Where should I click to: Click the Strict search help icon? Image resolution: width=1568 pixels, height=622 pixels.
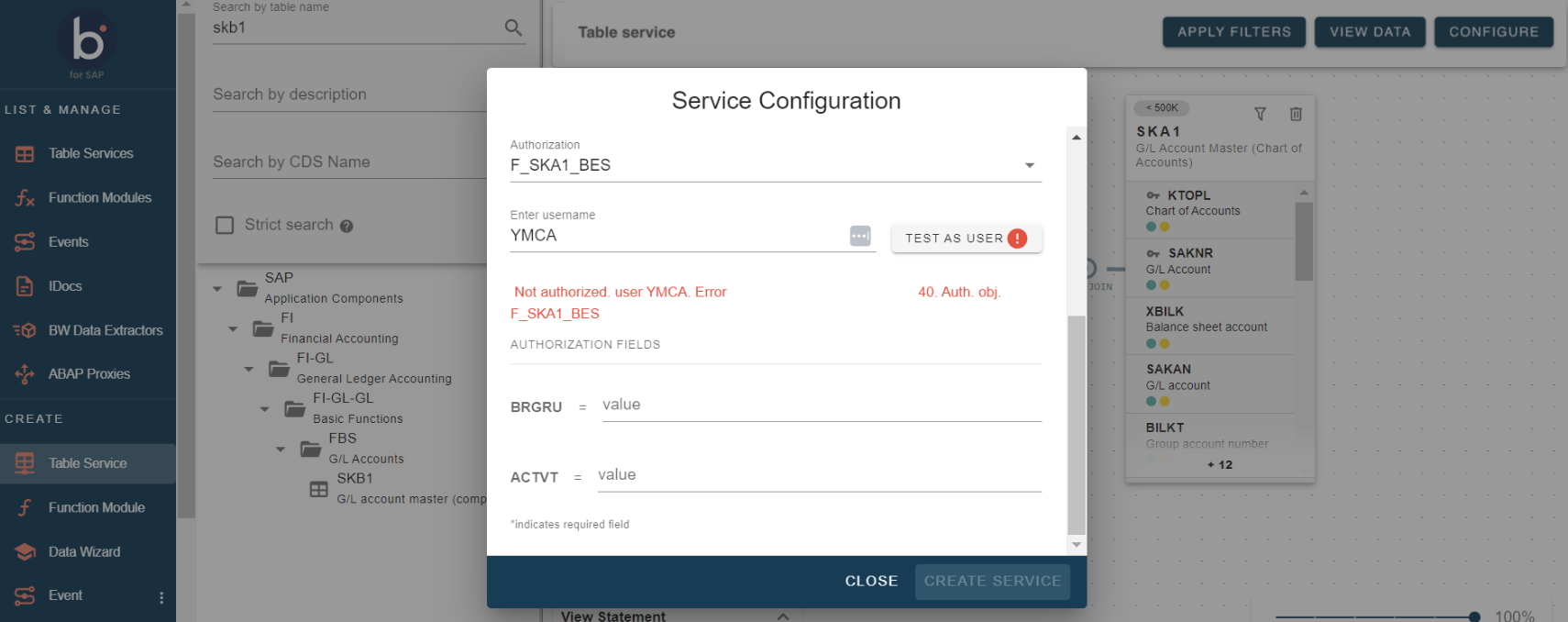pyautogui.click(x=347, y=226)
